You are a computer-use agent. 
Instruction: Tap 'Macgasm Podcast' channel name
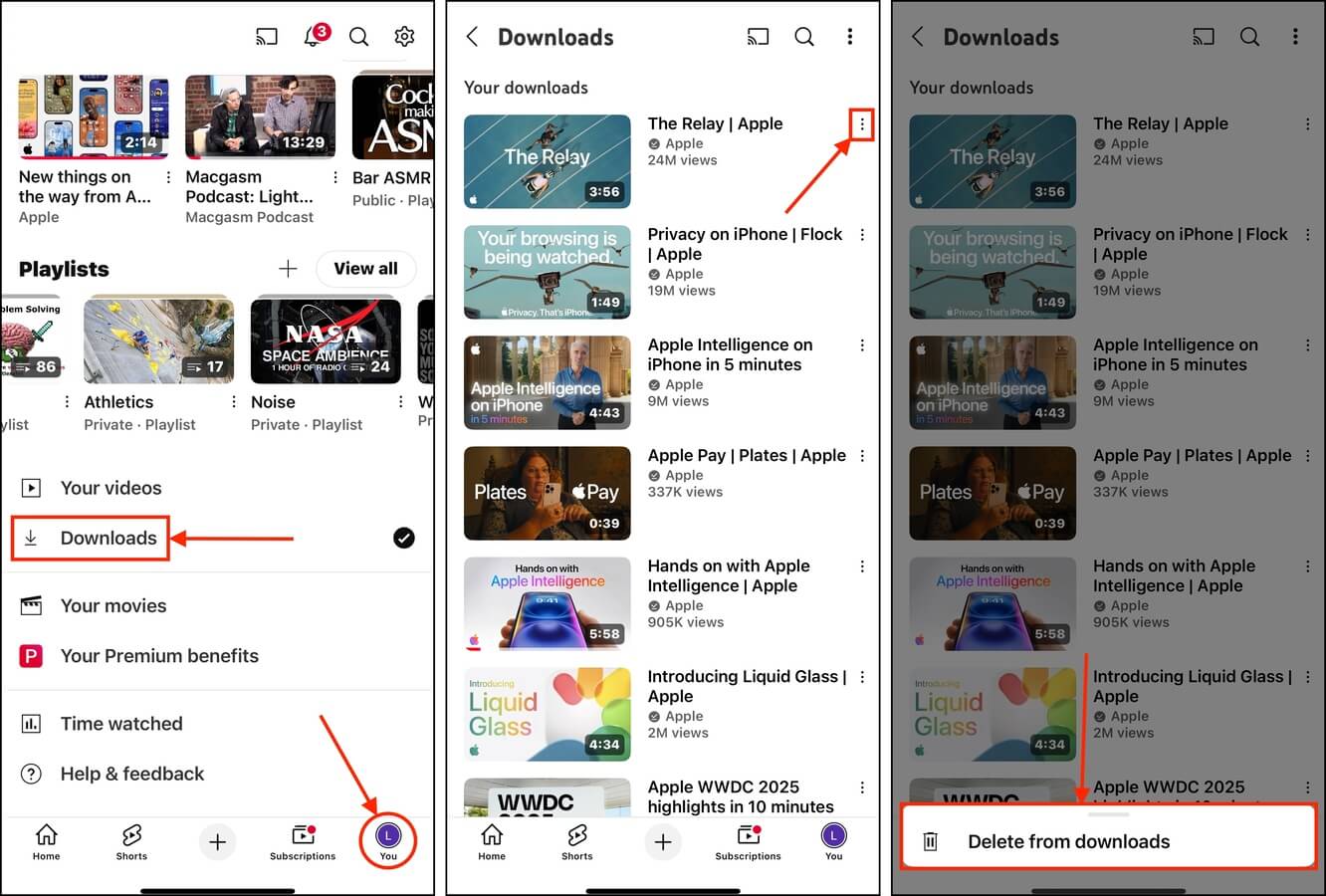click(249, 217)
